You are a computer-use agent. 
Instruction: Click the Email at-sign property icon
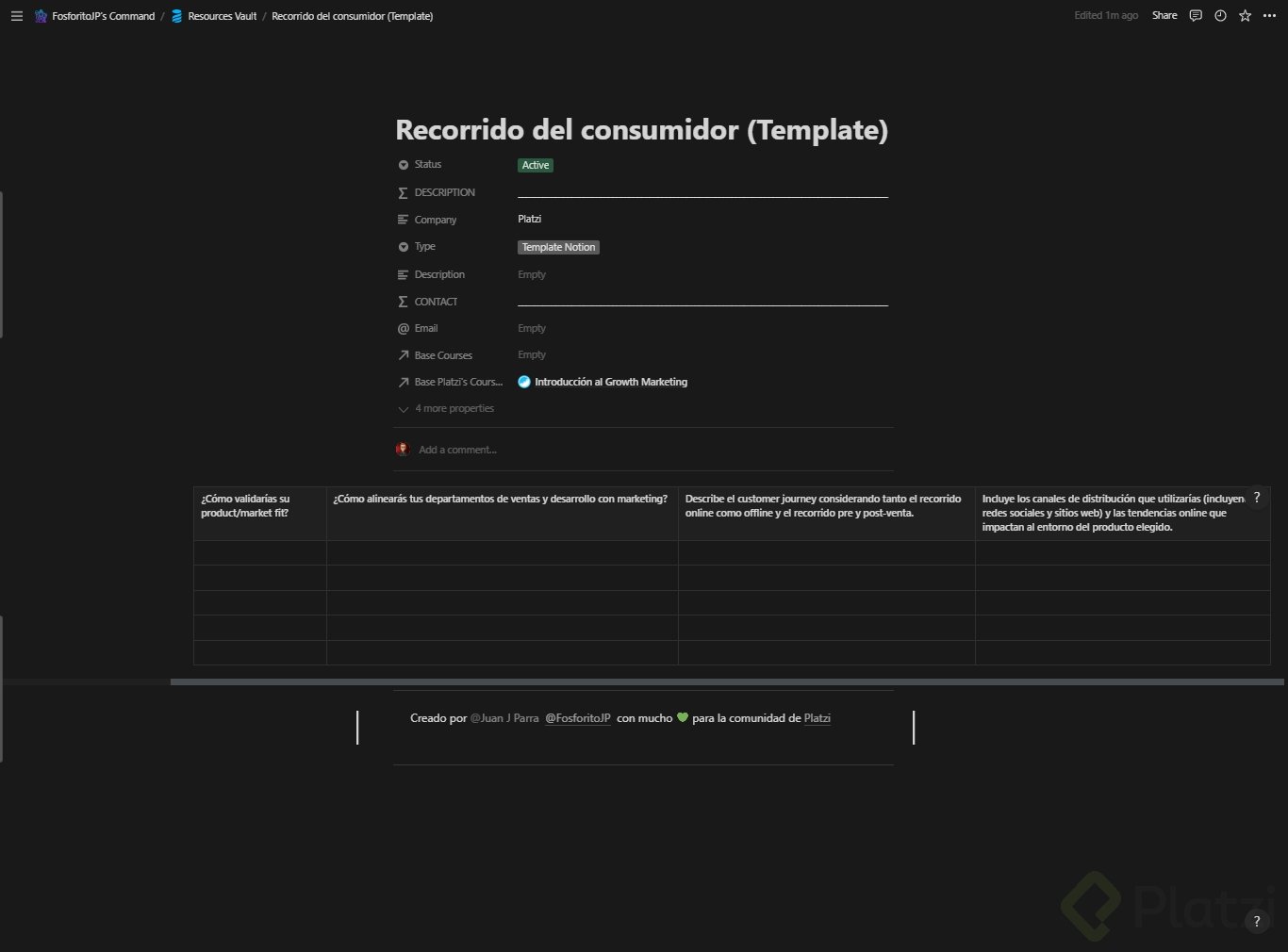tap(404, 329)
